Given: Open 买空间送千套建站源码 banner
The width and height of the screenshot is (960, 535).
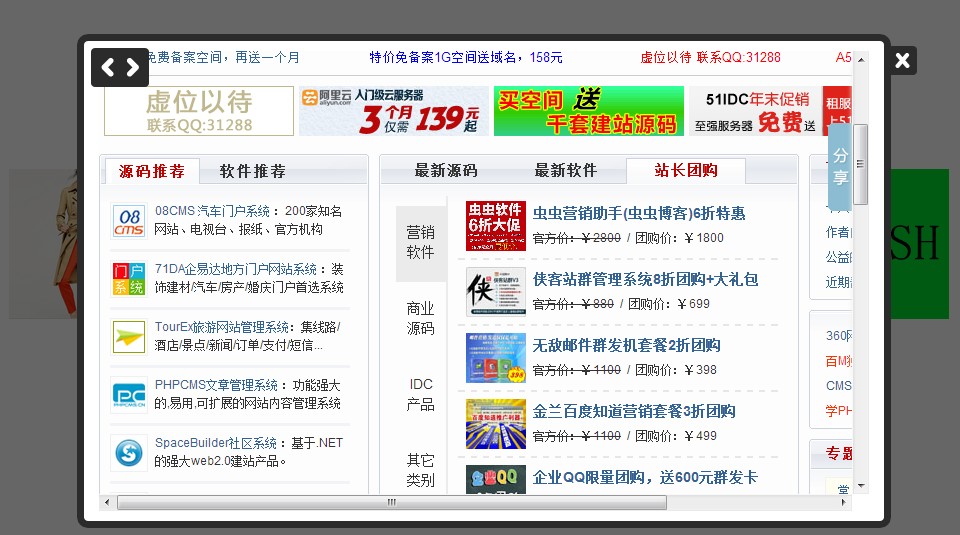Looking at the screenshot, I should tap(588, 111).
